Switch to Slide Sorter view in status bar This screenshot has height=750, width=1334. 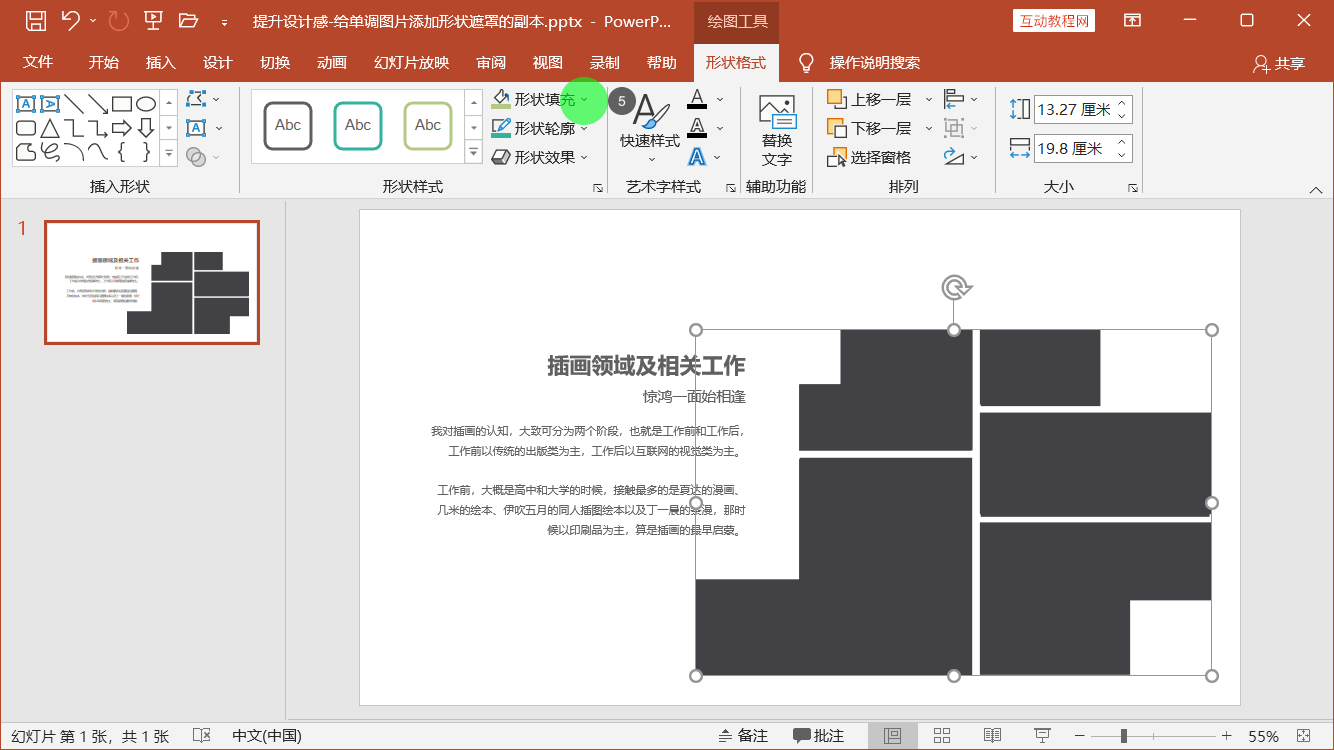coord(942,734)
